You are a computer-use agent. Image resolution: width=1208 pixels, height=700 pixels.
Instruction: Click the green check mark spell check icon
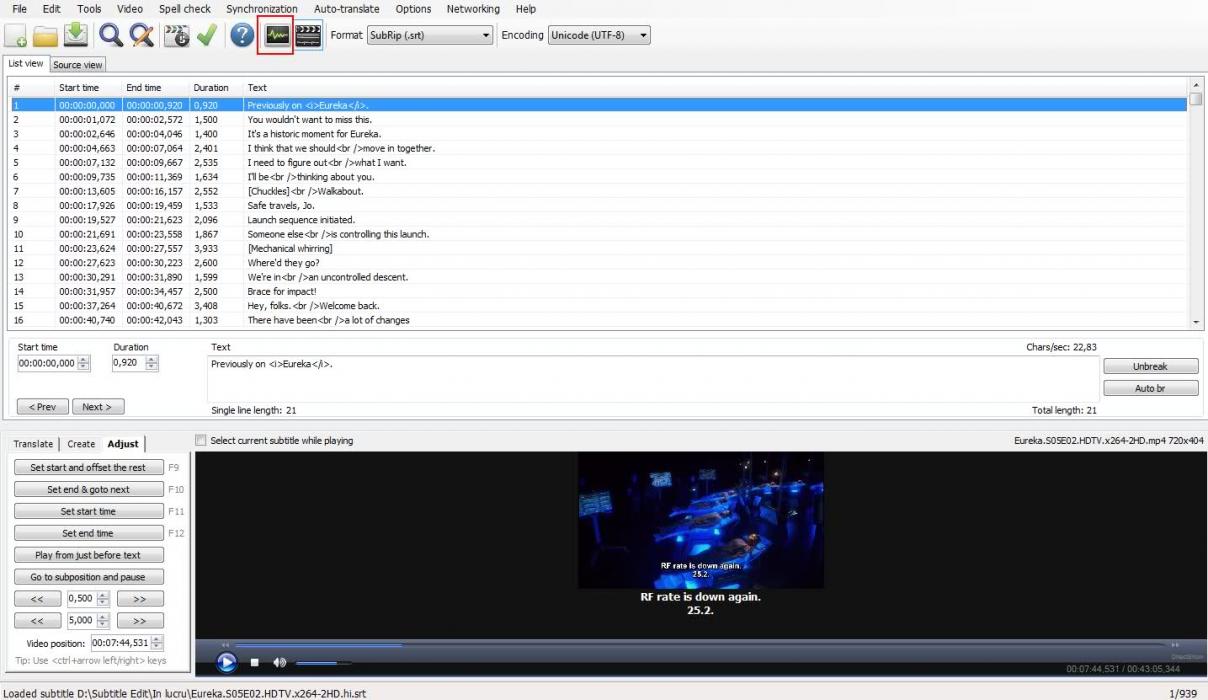point(207,36)
